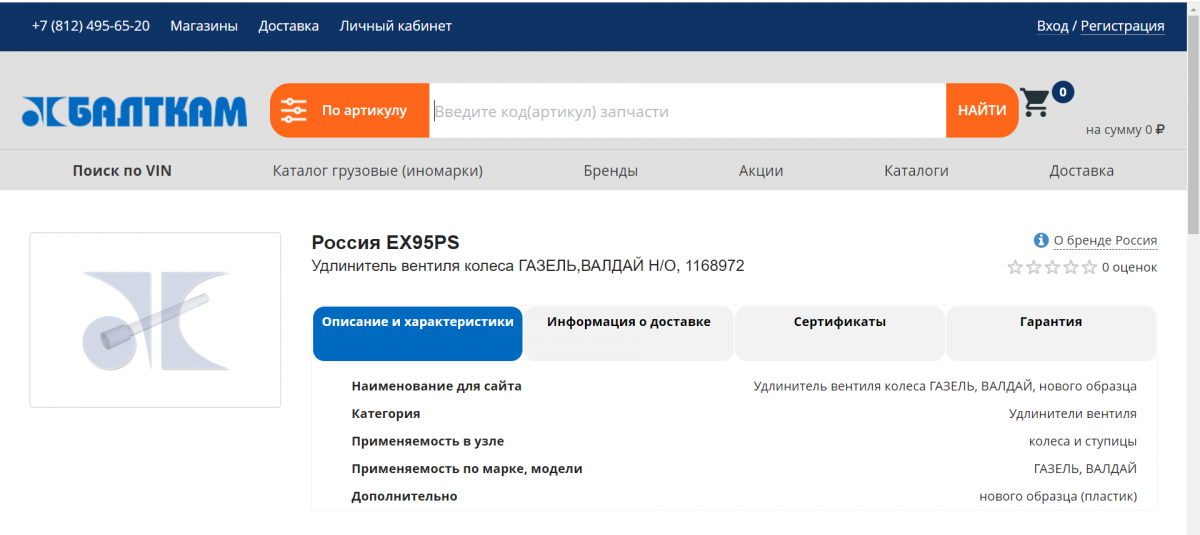The height and width of the screenshot is (535, 1200).
Task: Open Каталог грузовые (иномарки) menu
Action: coord(378,171)
